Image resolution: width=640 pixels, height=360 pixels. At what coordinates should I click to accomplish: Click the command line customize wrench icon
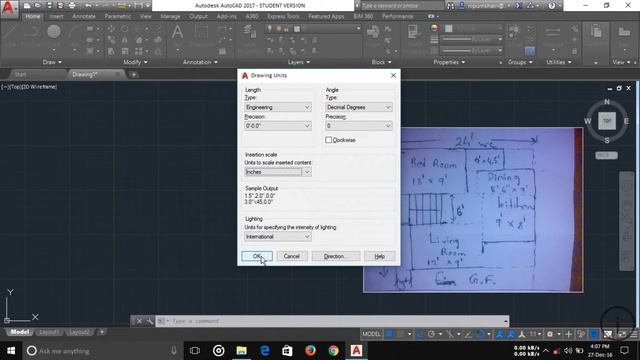tap(150, 321)
